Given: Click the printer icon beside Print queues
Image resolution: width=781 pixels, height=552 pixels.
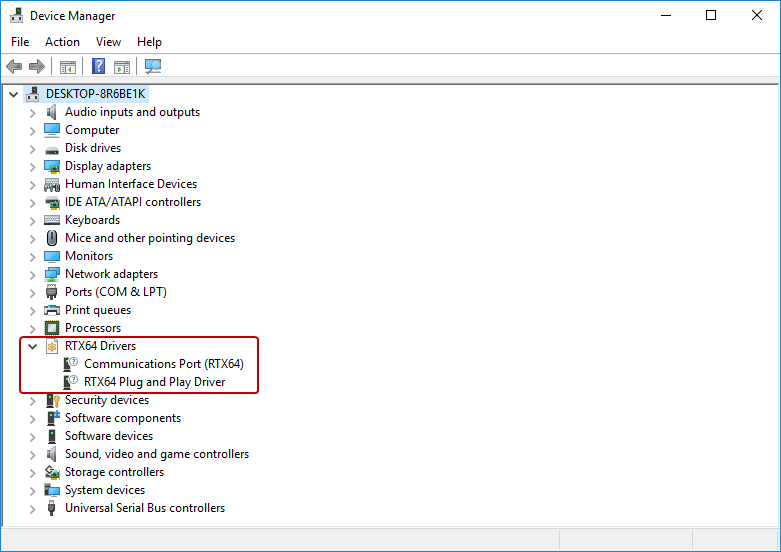Looking at the screenshot, I should [52, 310].
